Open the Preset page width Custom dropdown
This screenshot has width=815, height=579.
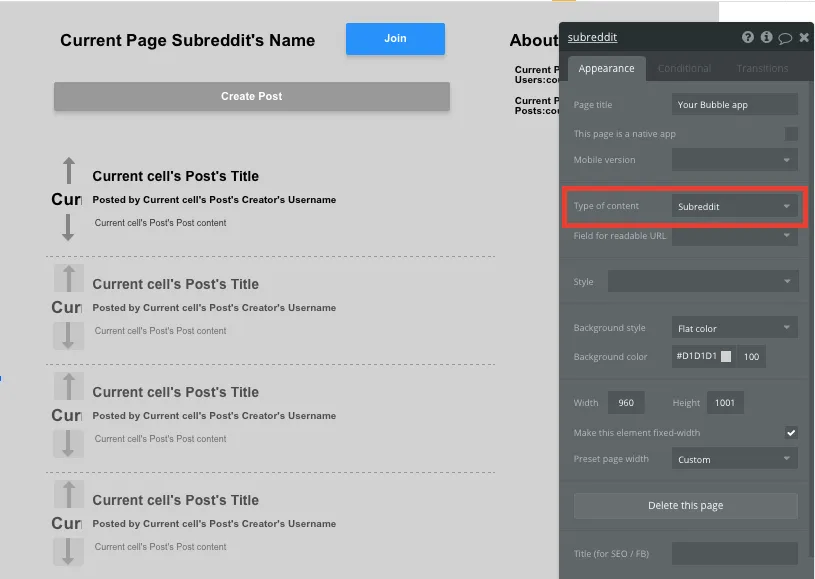point(735,460)
